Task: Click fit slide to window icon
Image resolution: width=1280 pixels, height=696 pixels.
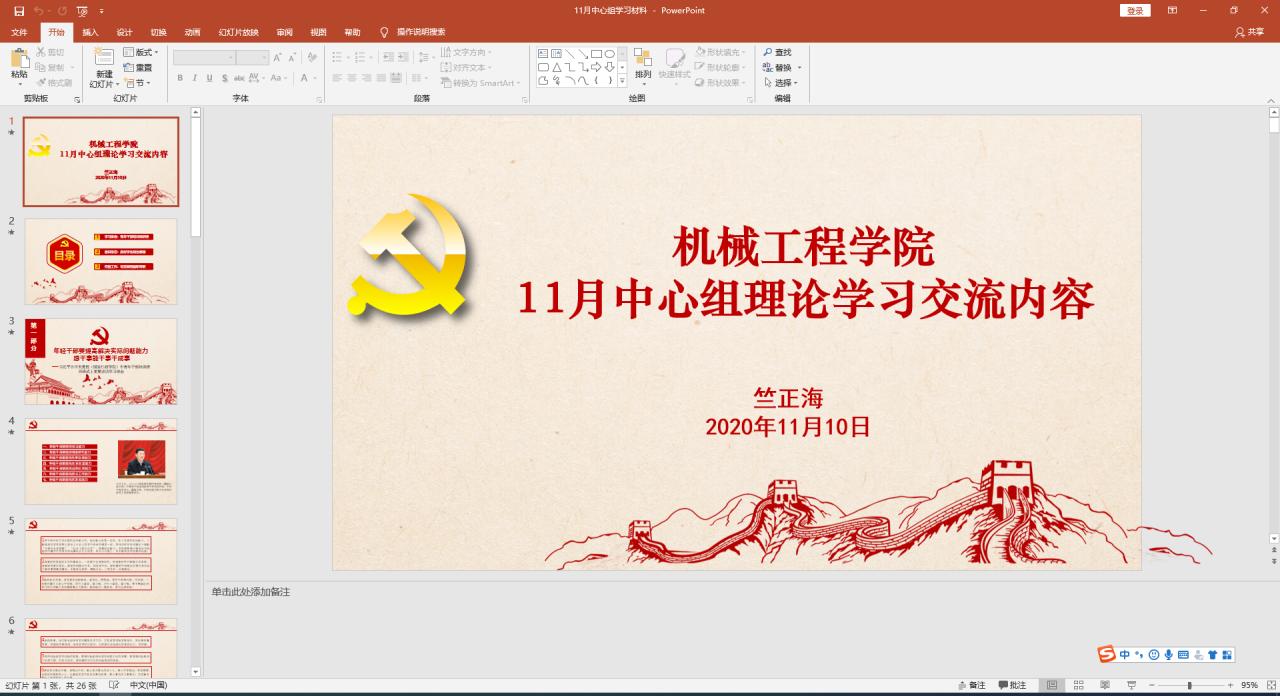Action: 1269,685
